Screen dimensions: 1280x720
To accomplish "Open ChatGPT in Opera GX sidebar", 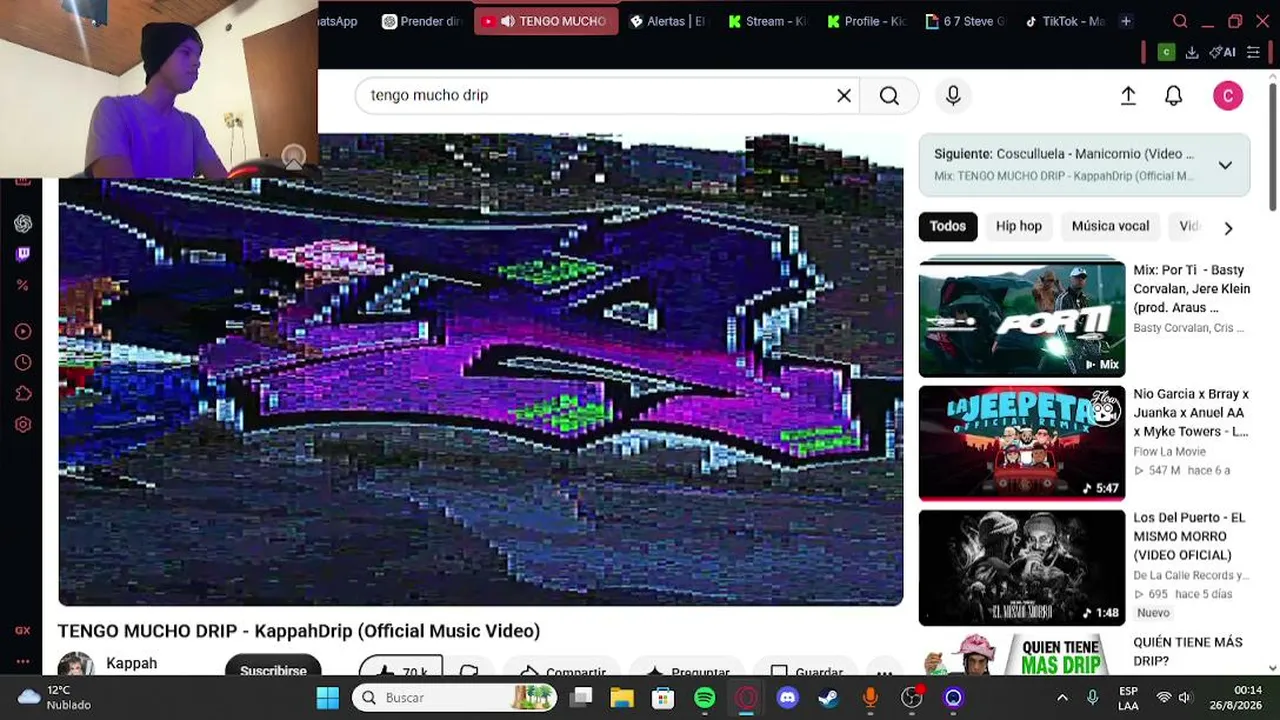I will point(23,224).
